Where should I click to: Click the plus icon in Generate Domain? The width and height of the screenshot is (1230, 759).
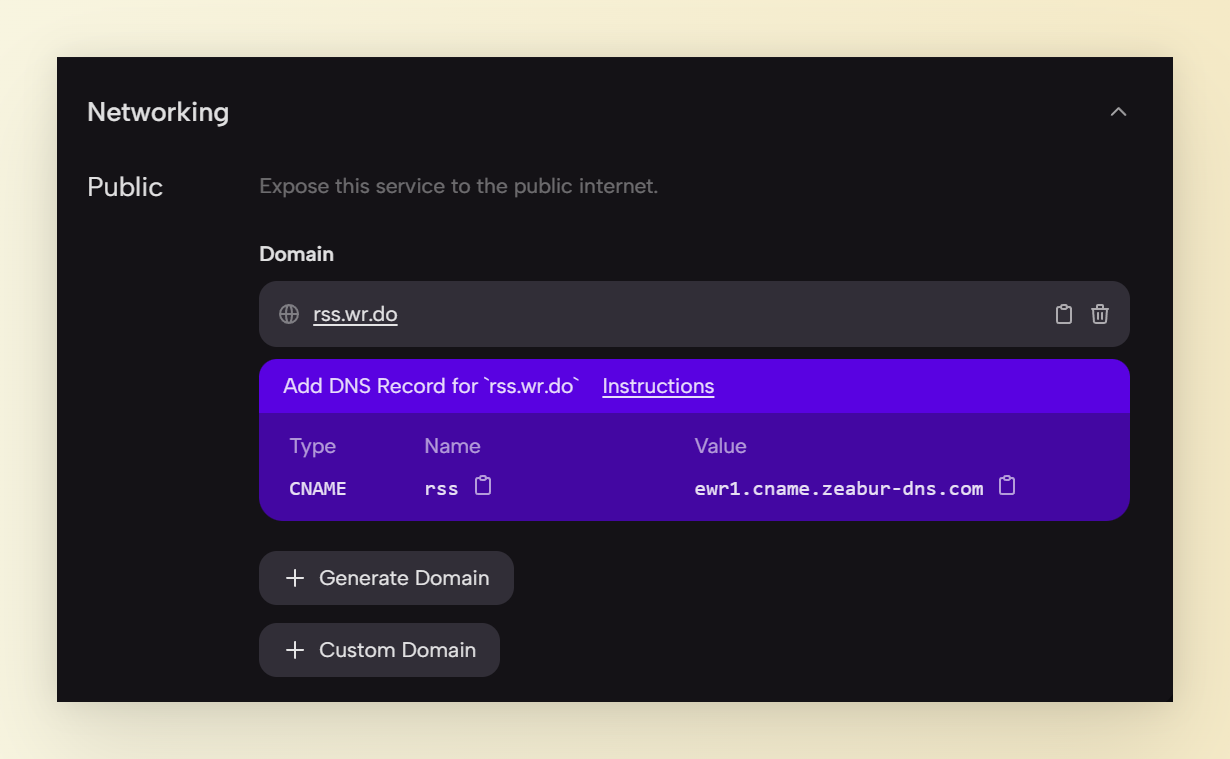tap(295, 578)
